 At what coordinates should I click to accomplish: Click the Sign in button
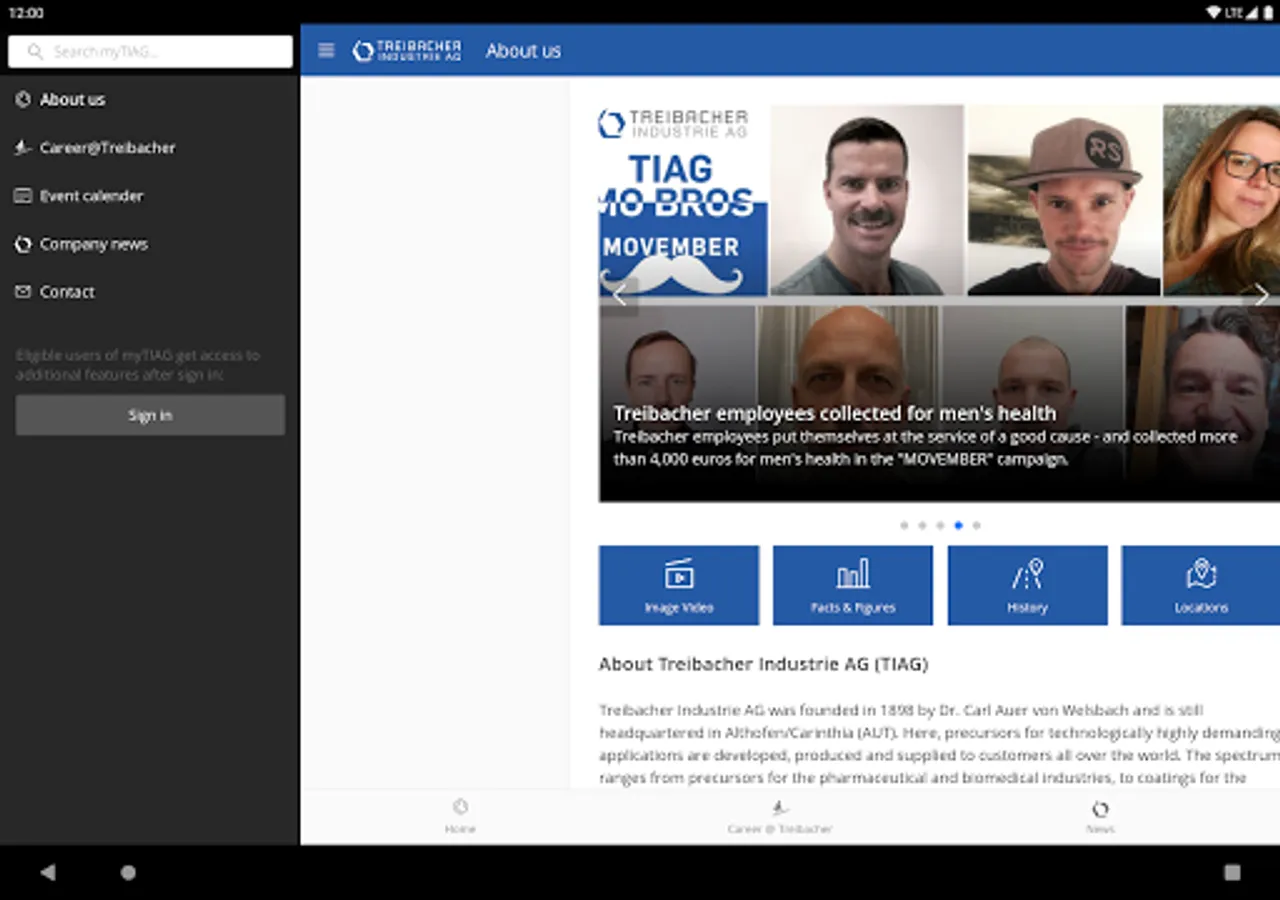[x=150, y=415]
